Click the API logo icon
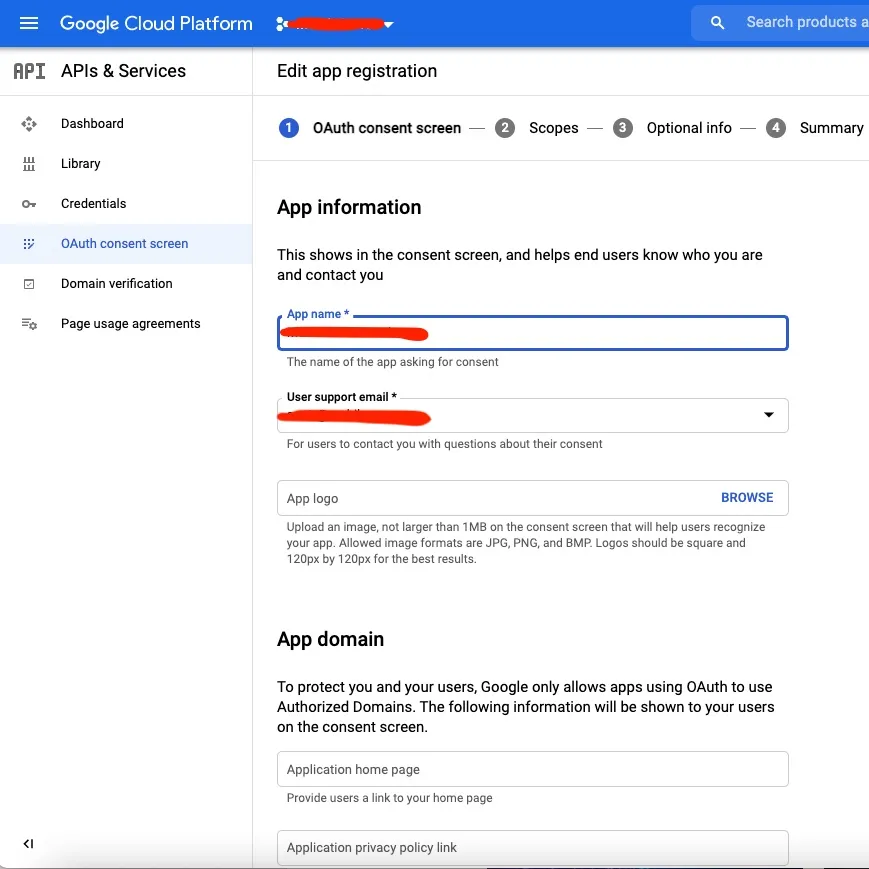 pos(29,71)
